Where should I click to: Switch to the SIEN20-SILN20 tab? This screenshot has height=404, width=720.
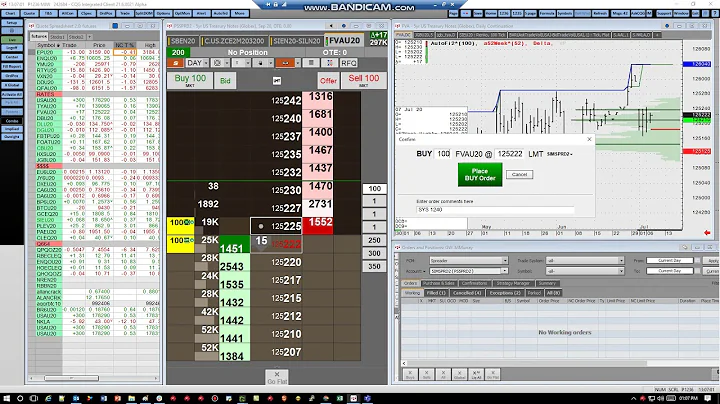[x=296, y=41]
